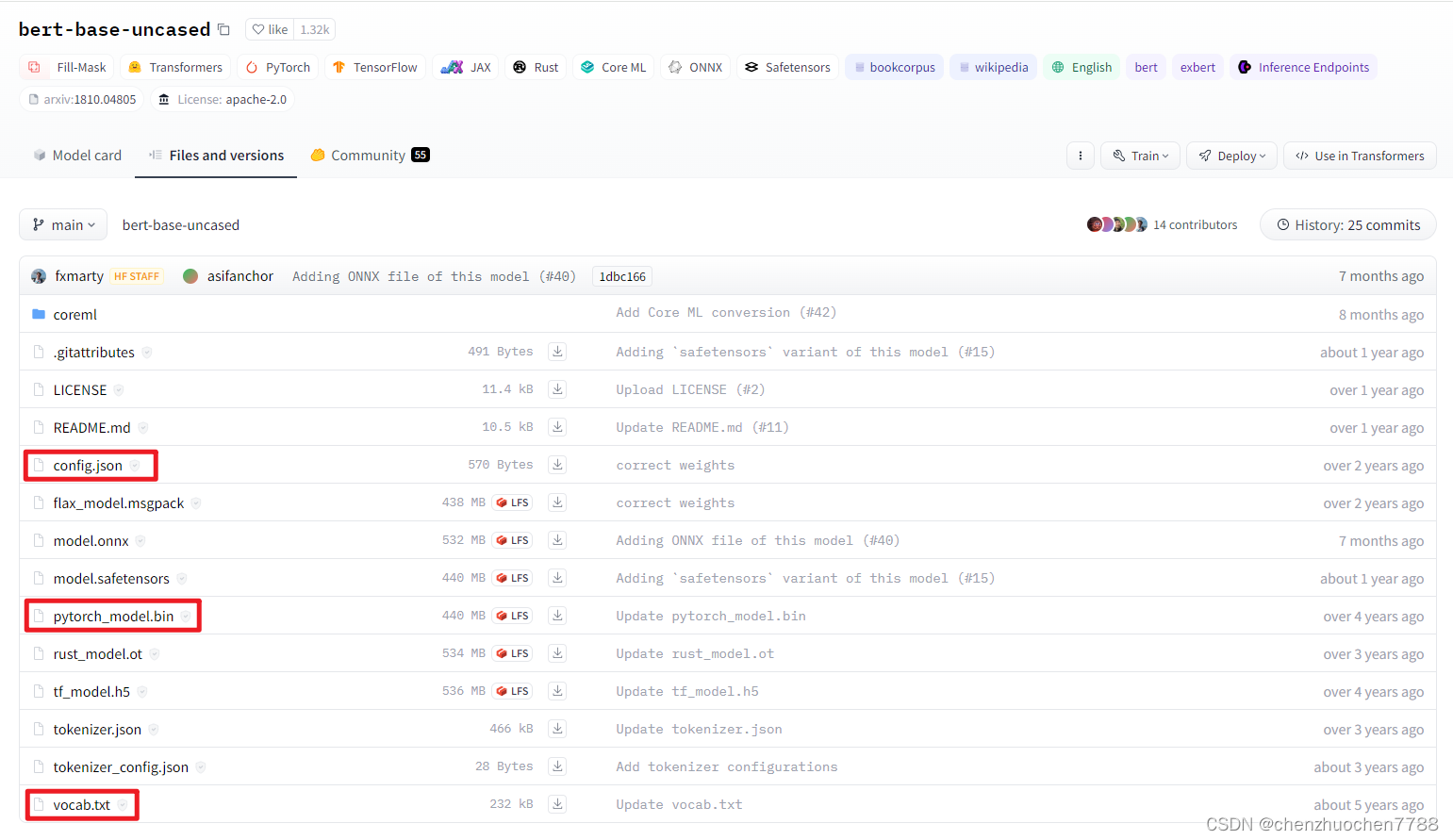
Task: Click the download icon for config.json
Action: (557, 464)
